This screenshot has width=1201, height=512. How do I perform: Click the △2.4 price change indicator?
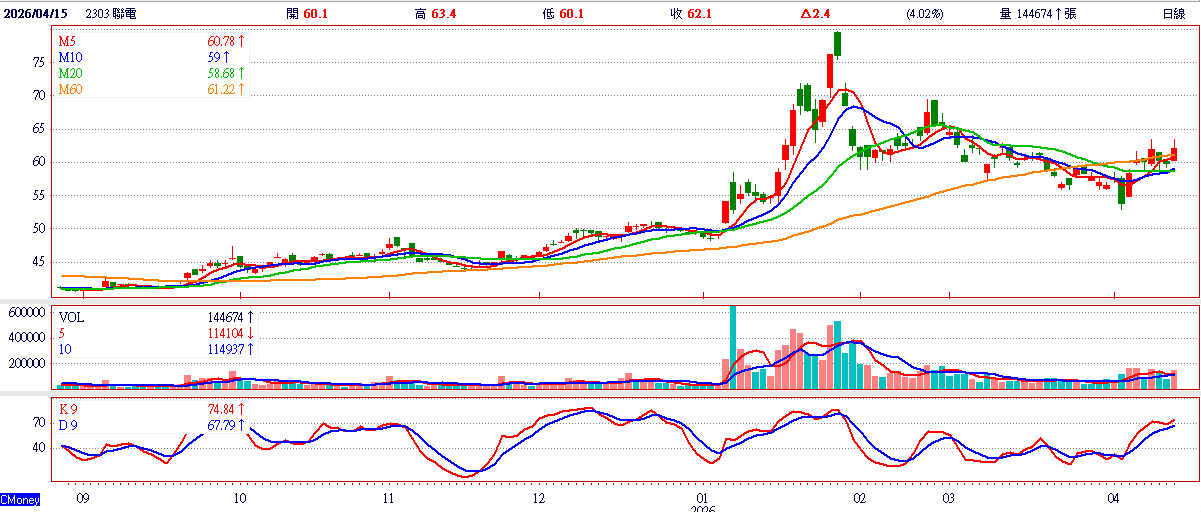coord(815,14)
